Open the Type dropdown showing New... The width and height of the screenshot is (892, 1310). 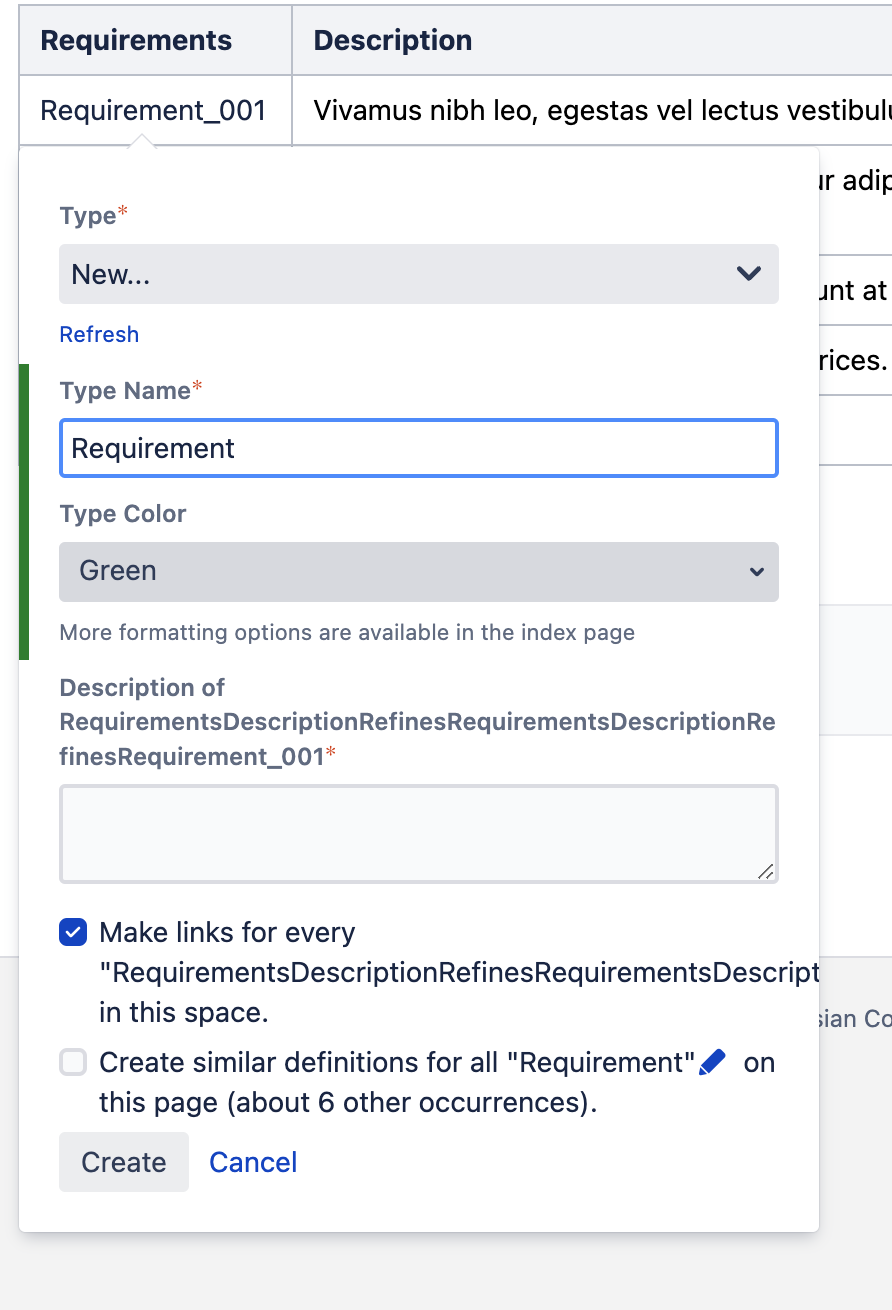tap(418, 273)
